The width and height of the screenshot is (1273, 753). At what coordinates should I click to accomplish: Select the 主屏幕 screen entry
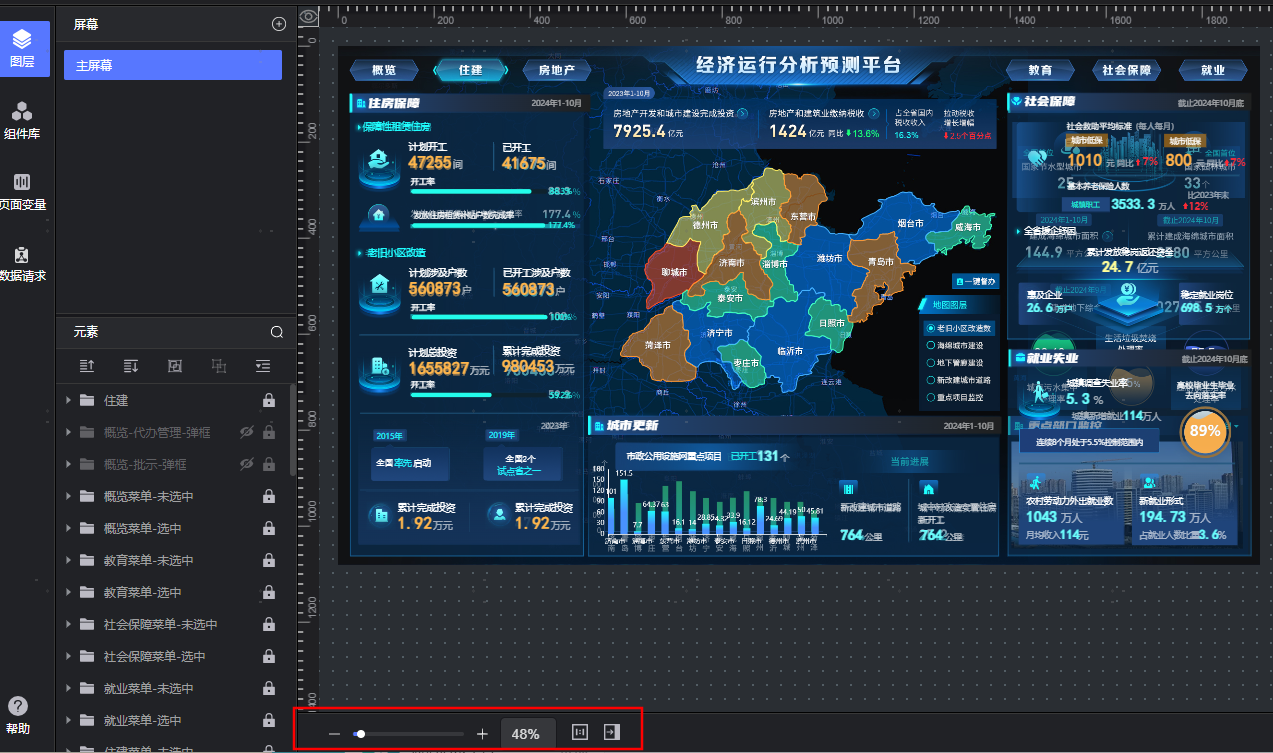172,64
